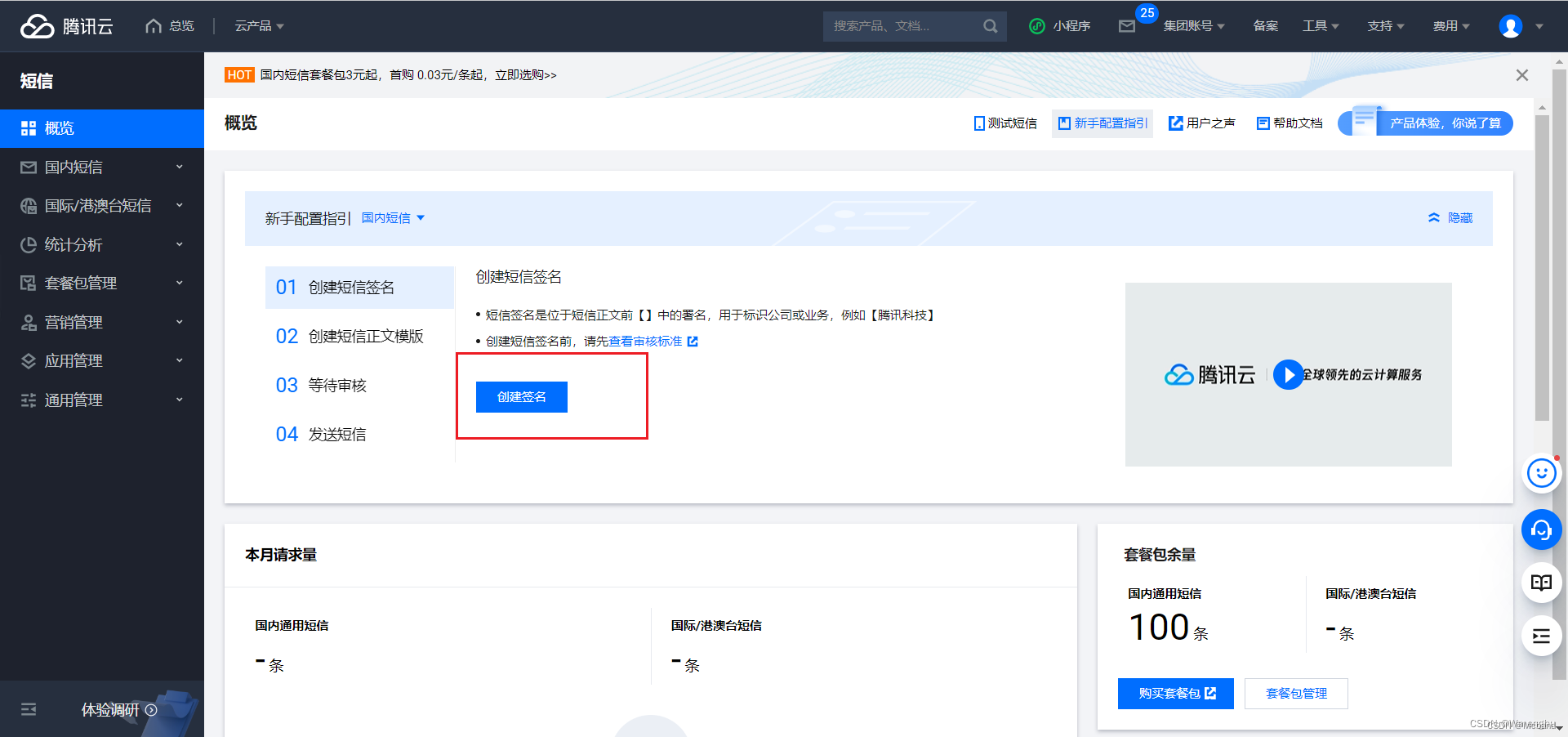Expand 套餐包管理 sidebar submenu
The height and width of the screenshot is (737, 1568).
pos(180,283)
